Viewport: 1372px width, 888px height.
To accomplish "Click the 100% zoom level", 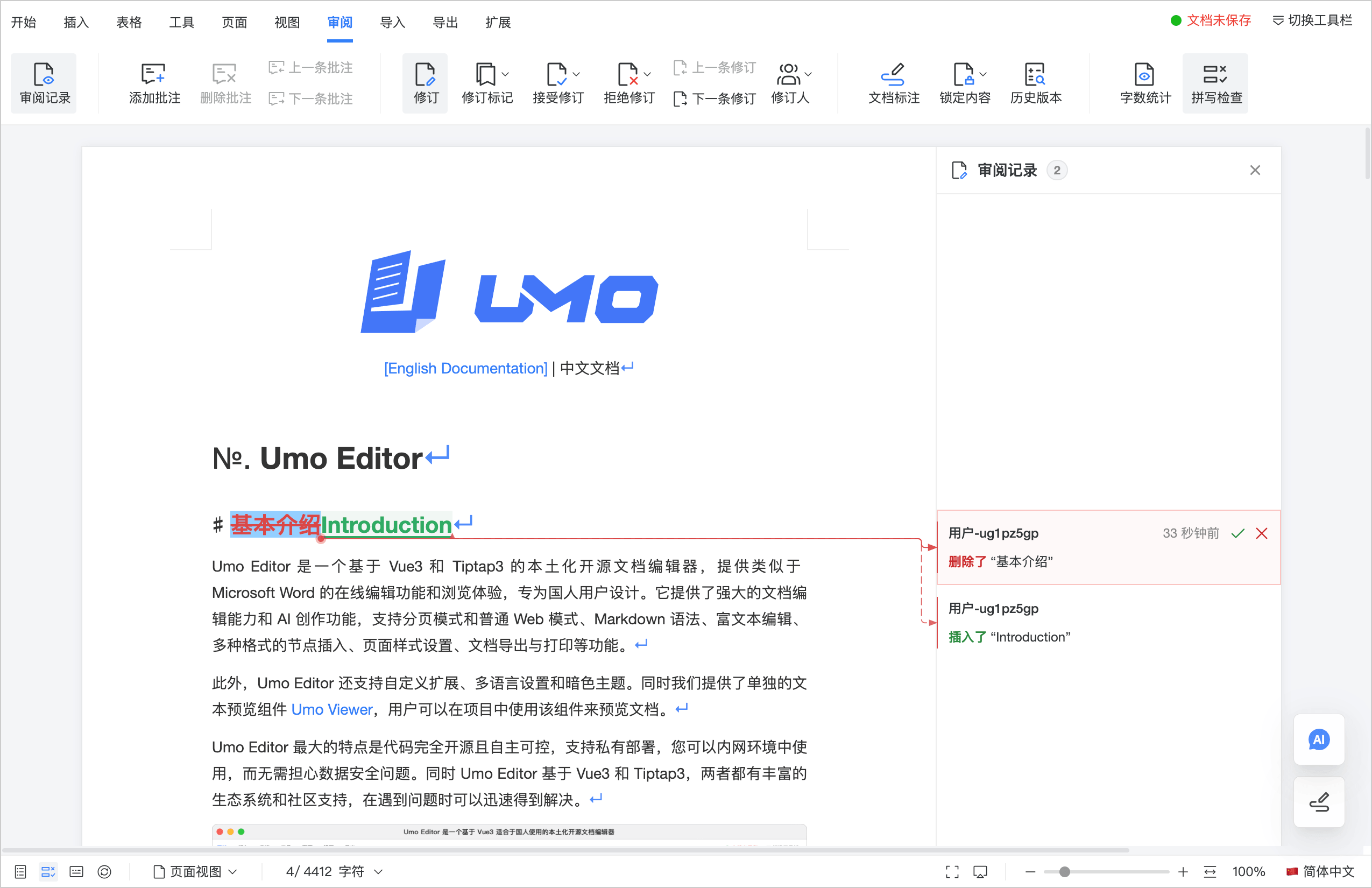I will tap(1249, 871).
